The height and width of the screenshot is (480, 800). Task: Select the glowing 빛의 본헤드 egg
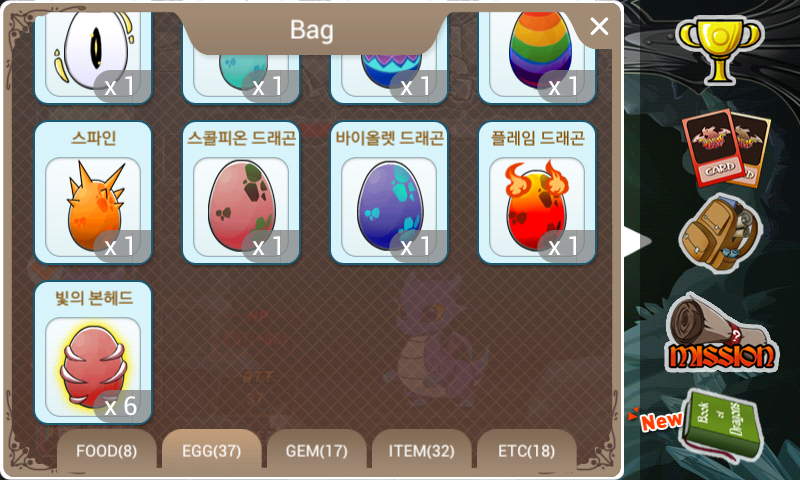pos(93,353)
